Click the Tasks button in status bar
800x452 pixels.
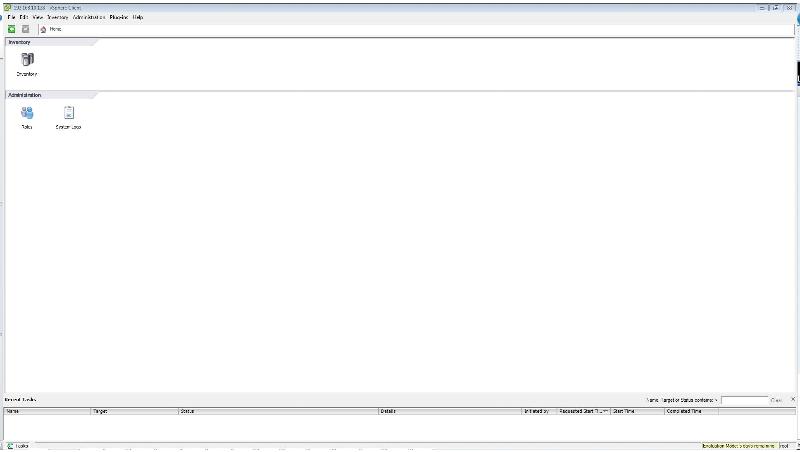[x=18, y=446]
